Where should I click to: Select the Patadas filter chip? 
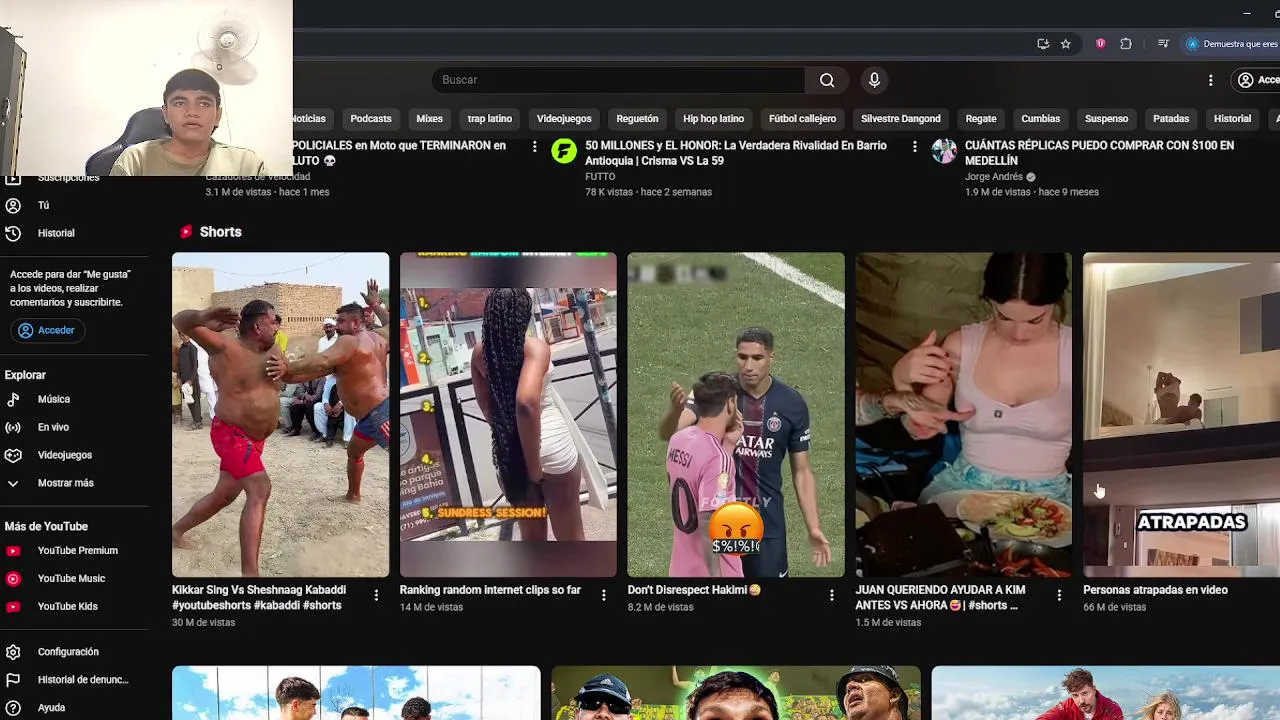[x=1171, y=118]
